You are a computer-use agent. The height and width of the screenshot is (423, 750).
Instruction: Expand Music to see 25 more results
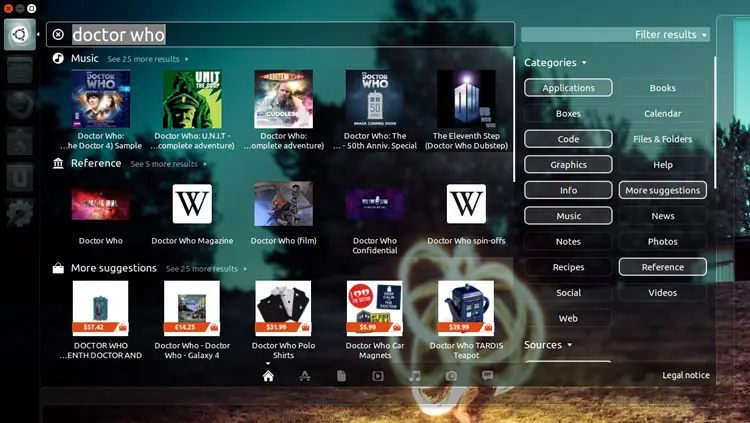[x=148, y=59]
